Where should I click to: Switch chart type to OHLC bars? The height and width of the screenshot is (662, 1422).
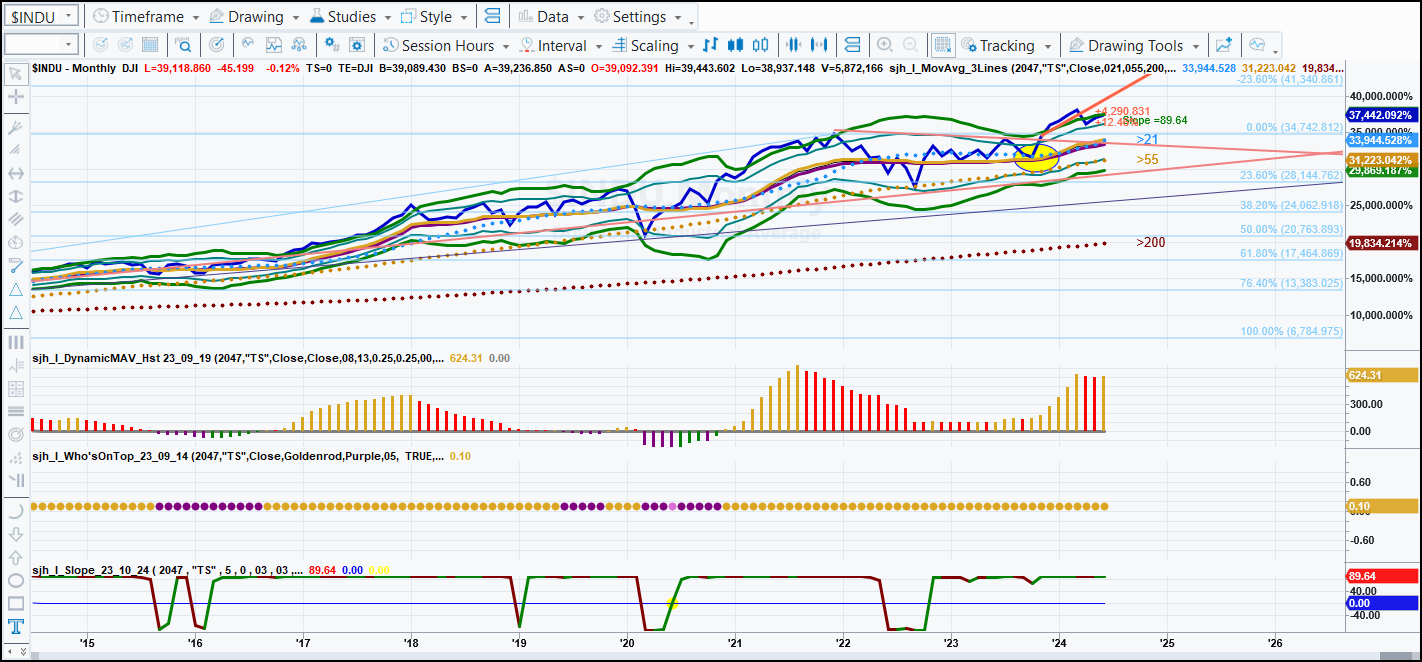pos(711,45)
